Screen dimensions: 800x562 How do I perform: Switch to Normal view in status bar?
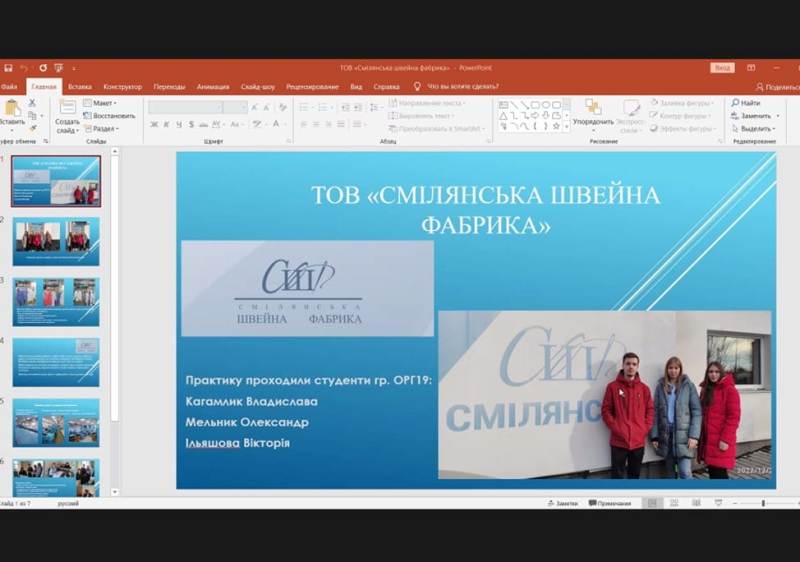point(653,503)
